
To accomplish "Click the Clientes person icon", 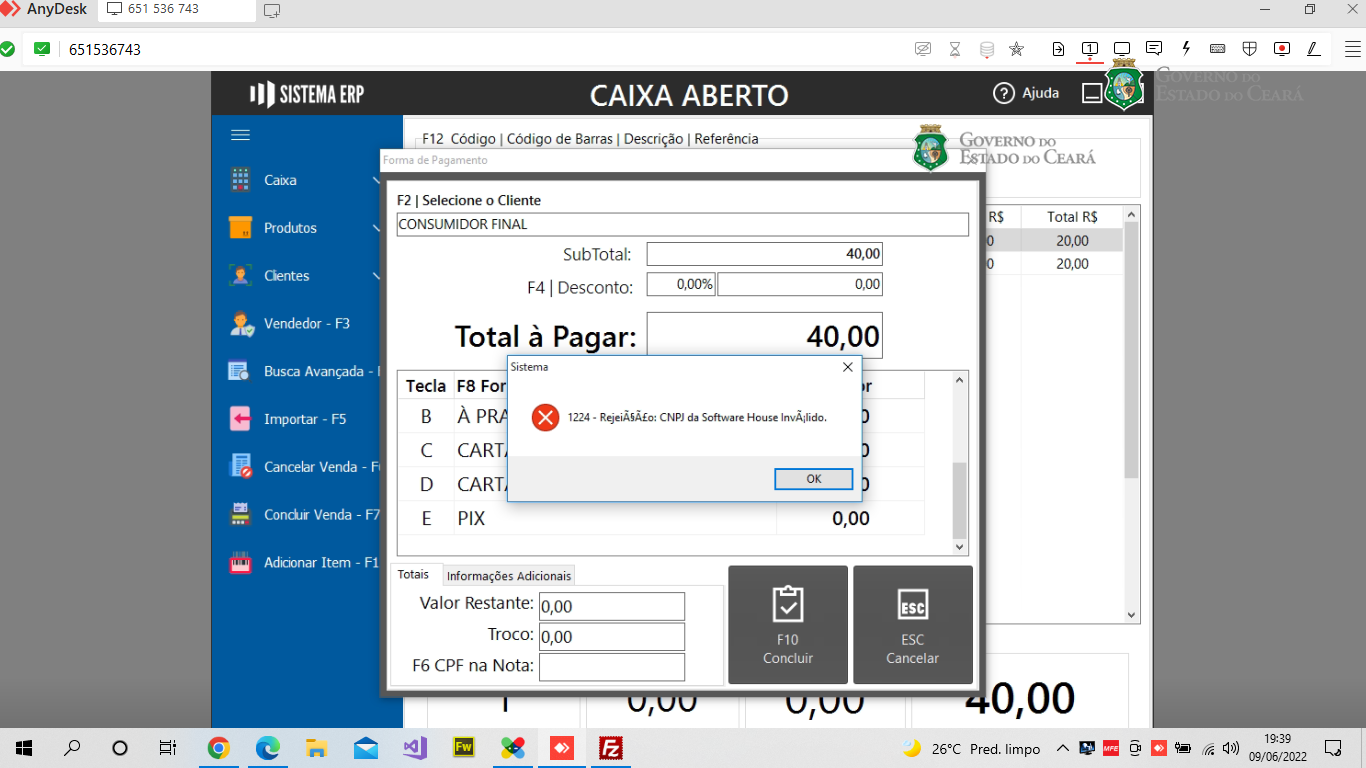I will coord(240,275).
